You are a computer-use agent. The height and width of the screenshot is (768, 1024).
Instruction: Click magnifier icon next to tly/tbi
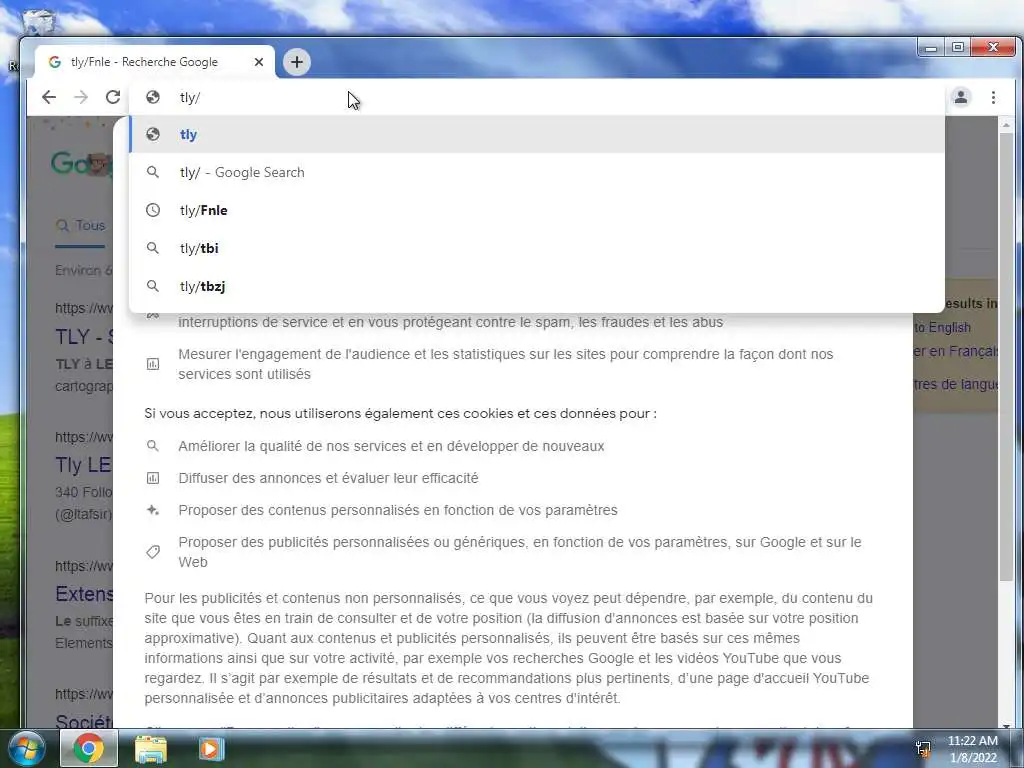pos(153,248)
